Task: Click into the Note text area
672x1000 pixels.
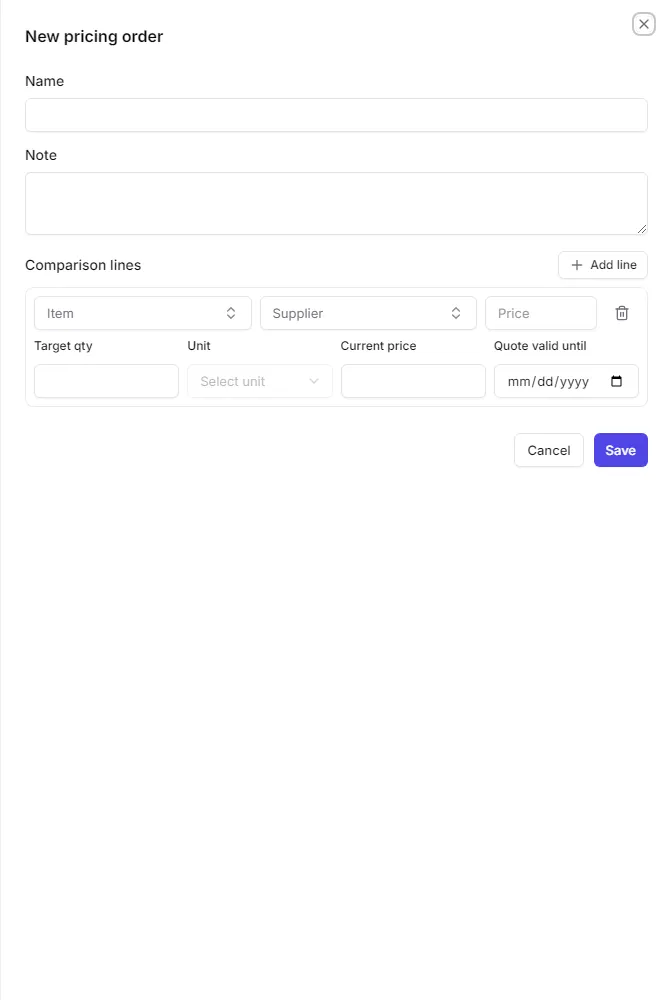Action: coord(336,203)
